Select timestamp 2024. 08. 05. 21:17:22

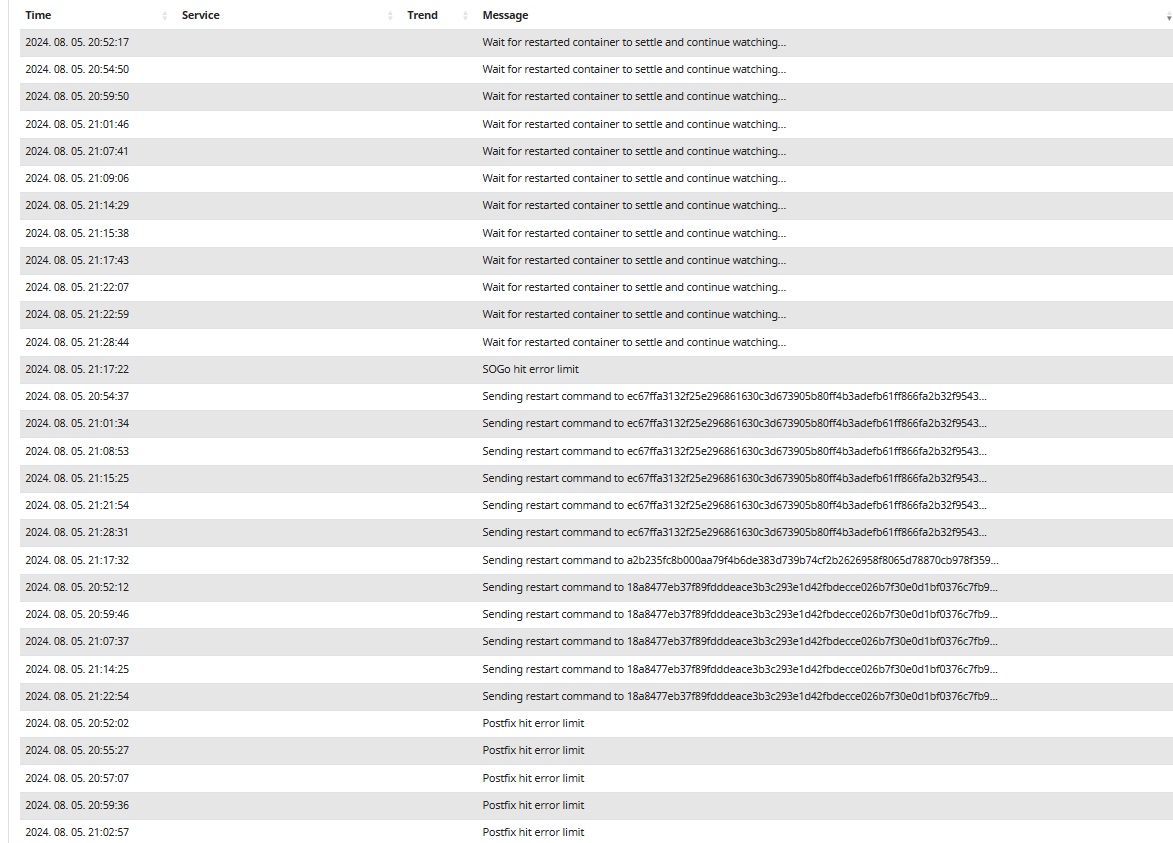point(77,370)
